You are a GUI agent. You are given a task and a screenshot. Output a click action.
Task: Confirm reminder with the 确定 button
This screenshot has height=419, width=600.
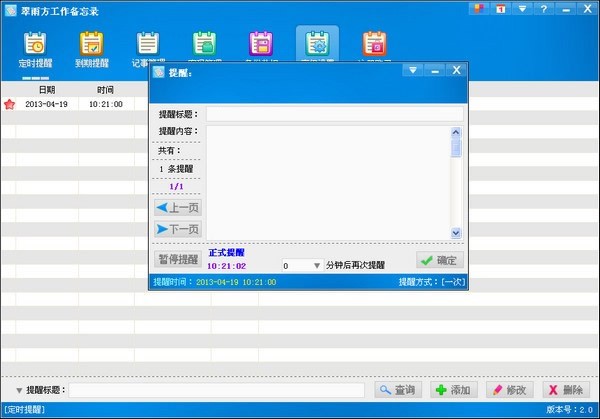point(440,260)
